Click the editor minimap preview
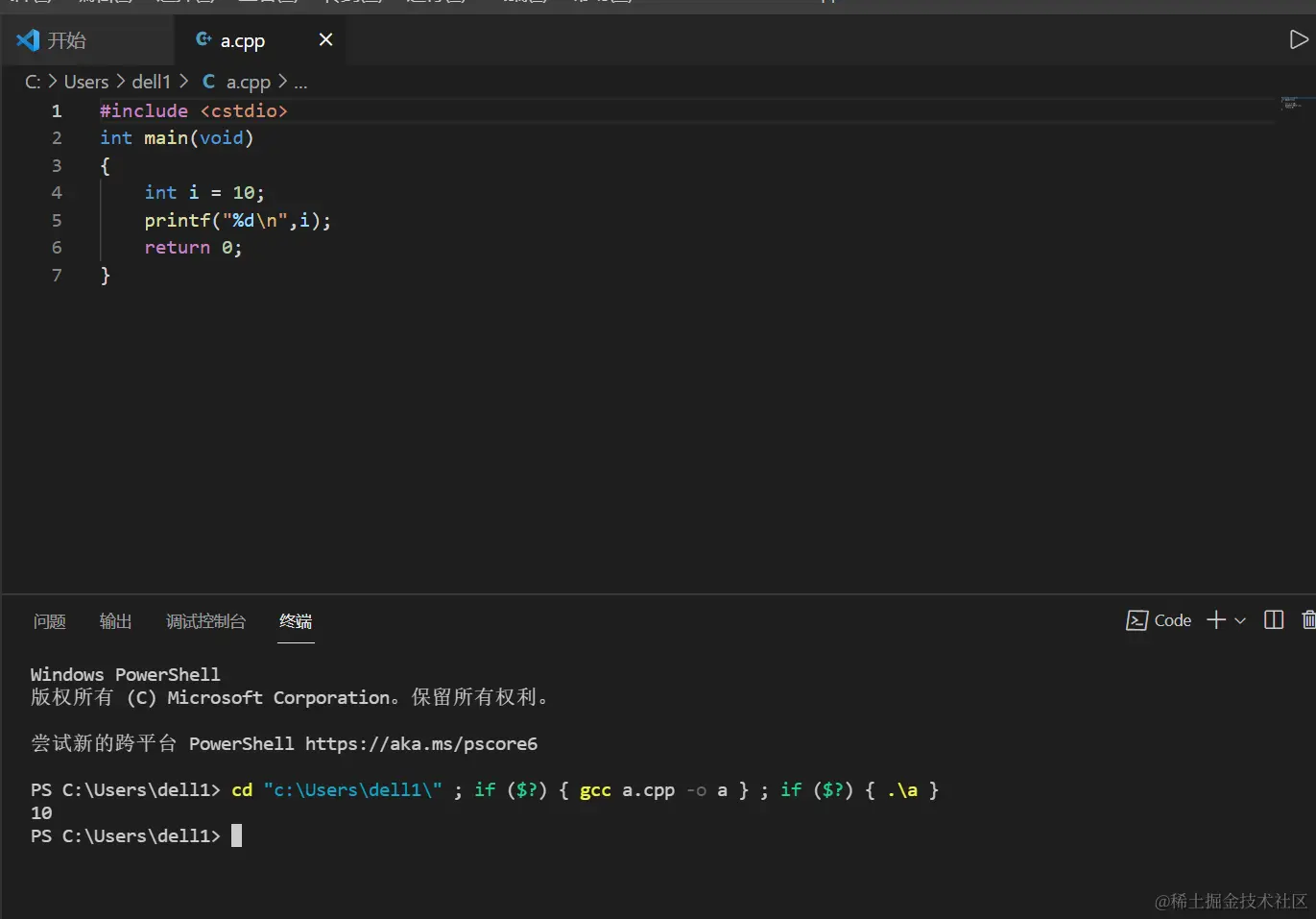 pos(1290,103)
